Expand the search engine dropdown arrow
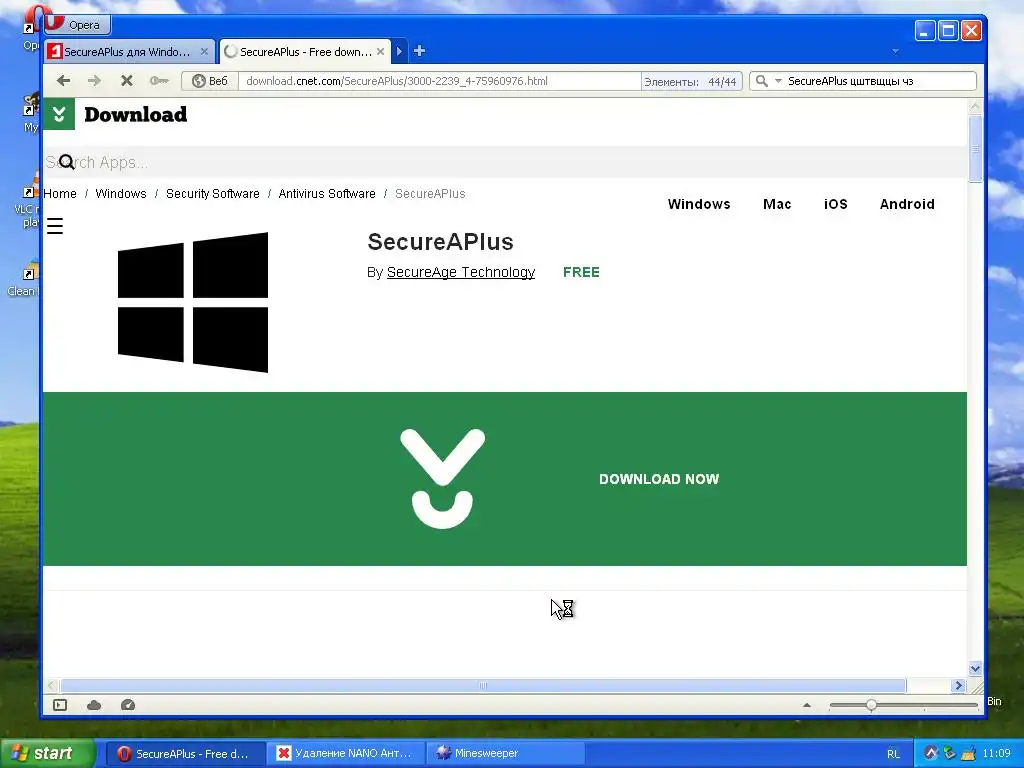Image resolution: width=1024 pixels, height=768 pixels. coord(778,81)
